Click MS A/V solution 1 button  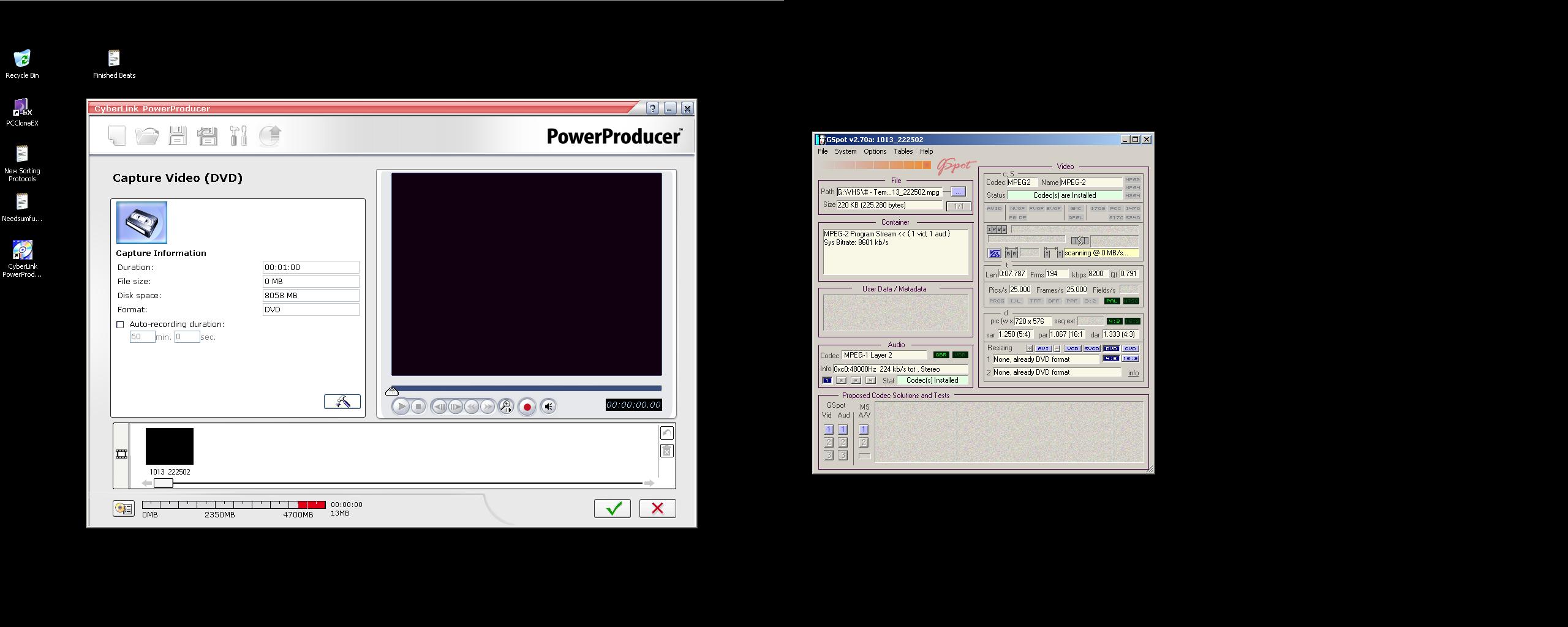pos(864,430)
